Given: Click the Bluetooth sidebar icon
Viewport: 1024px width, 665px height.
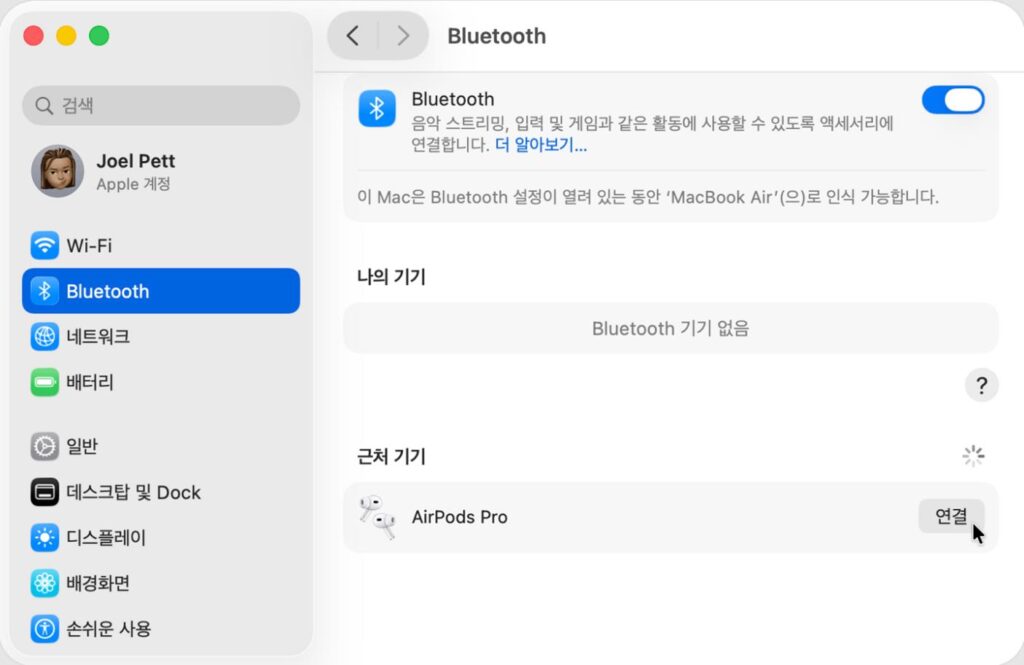Looking at the screenshot, I should pos(44,291).
